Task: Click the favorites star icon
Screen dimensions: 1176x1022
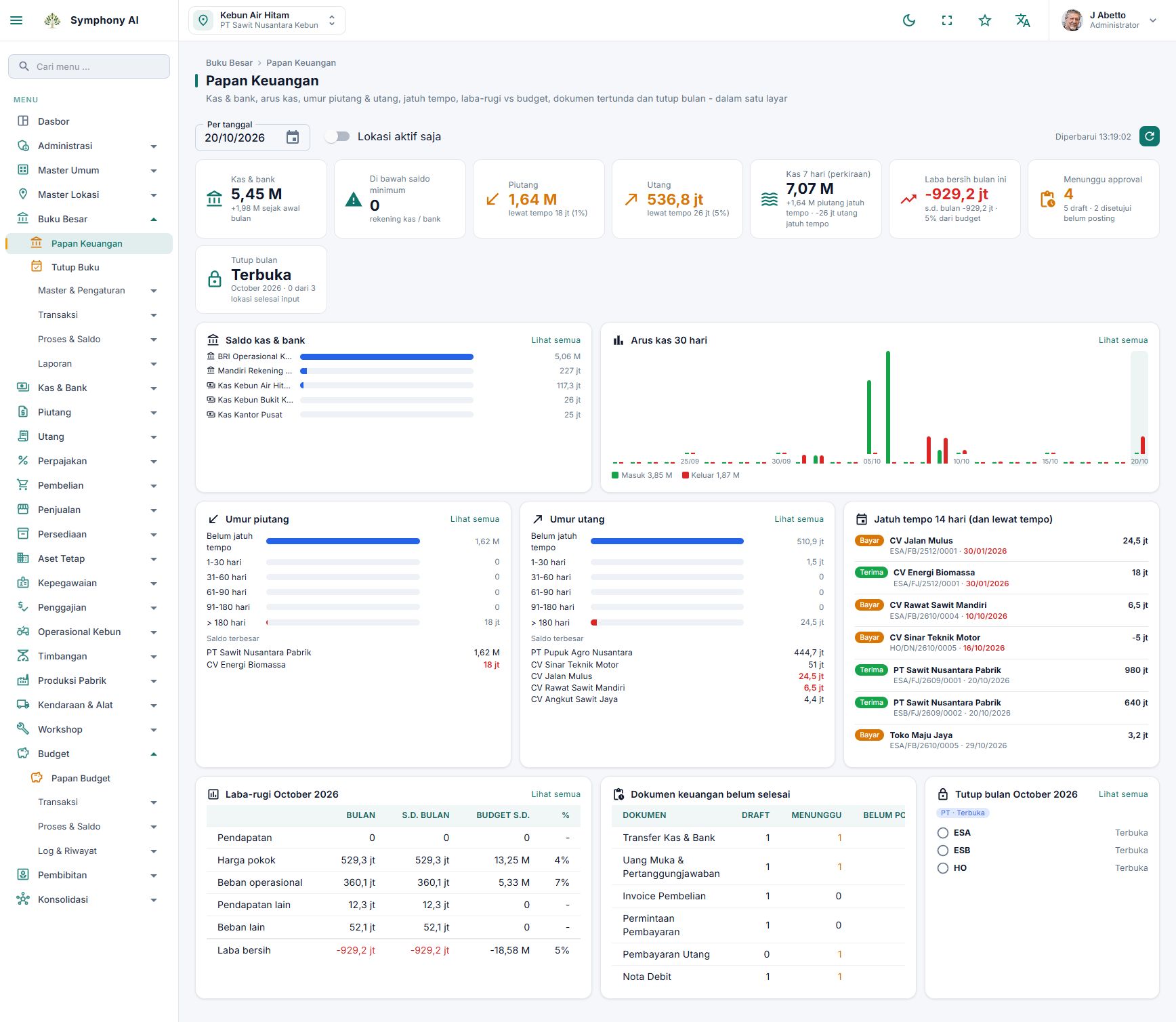Action: [x=985, y=20]
